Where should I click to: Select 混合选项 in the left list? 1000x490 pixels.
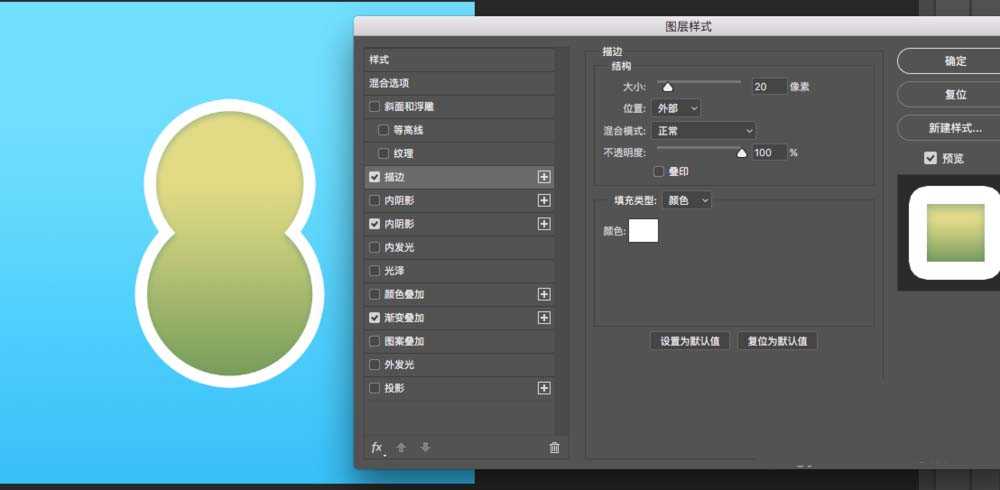coord(459,83)
